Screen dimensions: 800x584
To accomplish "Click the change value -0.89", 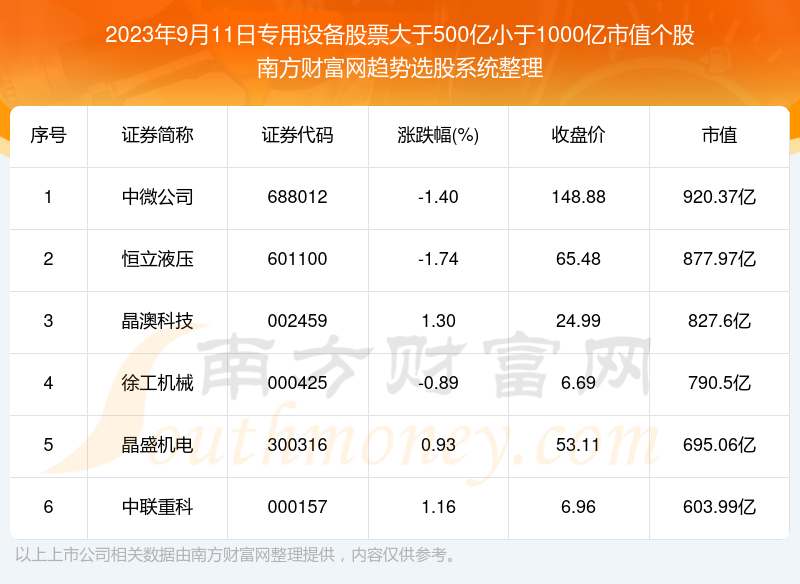I will 438,383.
